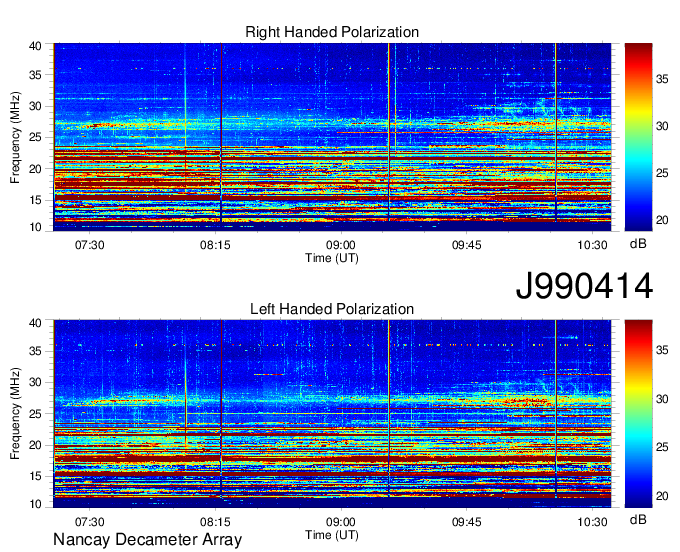Image resolution: width=680 pixels, height=552 pixels.
Task: Click Time (UT) label under Right Handed plot
Action: click(x=332, y=258)
